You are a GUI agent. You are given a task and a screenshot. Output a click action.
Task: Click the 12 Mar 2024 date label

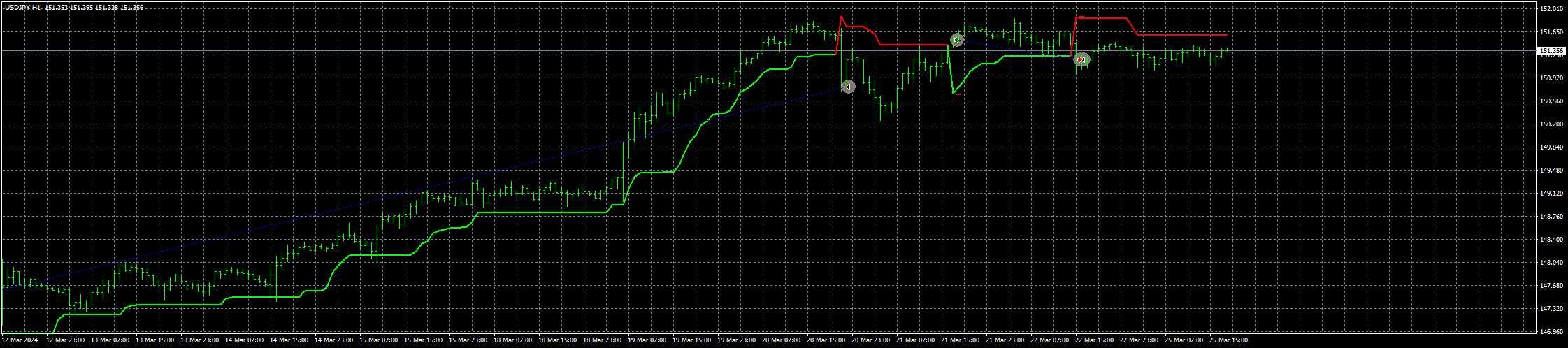click(x=20, y=340)
